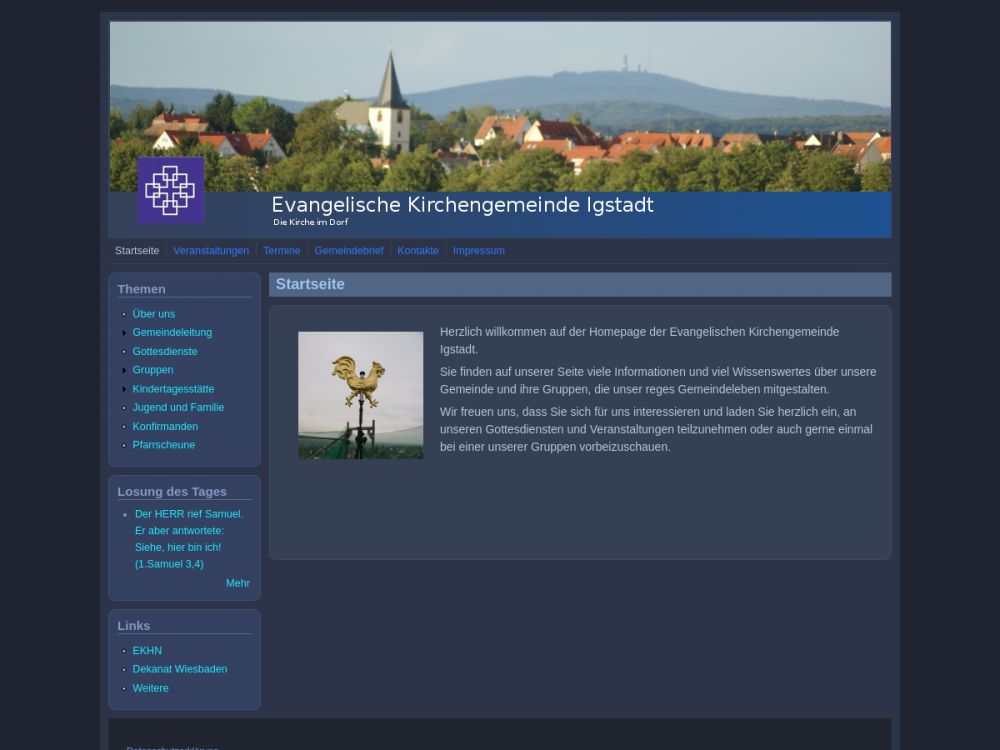This screenshot has width=1000, height=750.
Task: Click Mehr under Losung des Tages
Action: [x=237, y=583]
